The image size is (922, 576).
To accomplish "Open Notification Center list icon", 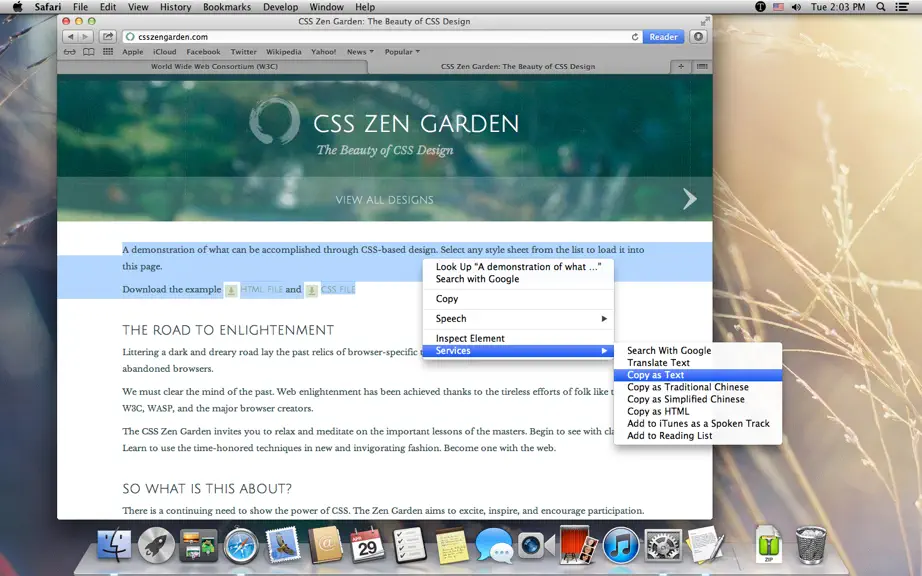I will 902,7.
